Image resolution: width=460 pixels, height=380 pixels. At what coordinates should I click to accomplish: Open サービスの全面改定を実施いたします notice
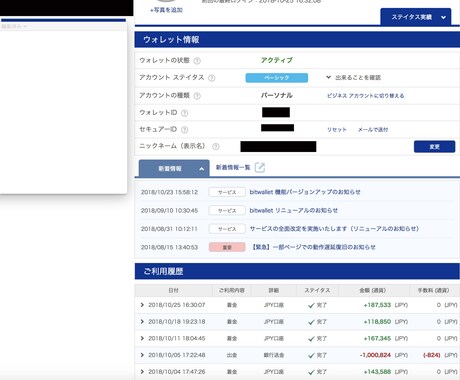(334, 229)
